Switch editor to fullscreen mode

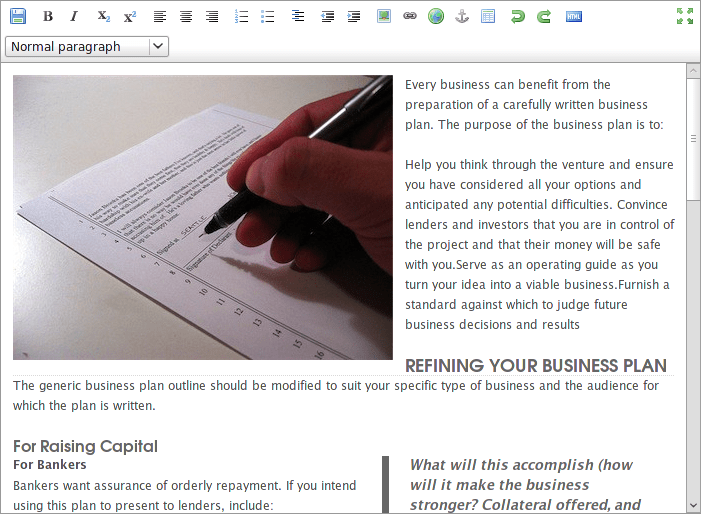pyautogui.click(x=685, y=16)
